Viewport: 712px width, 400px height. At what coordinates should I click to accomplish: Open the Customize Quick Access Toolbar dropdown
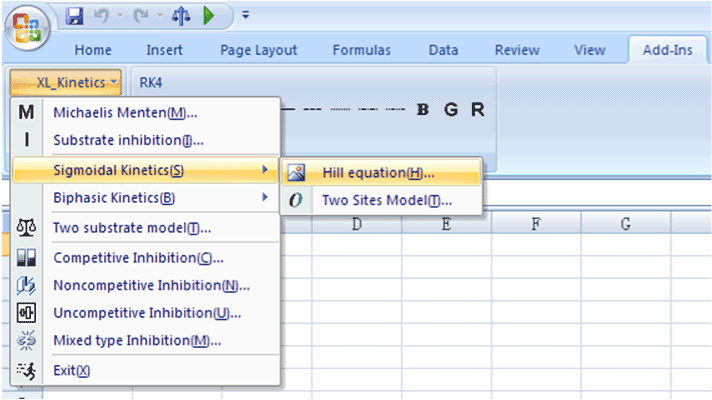(246, 15)
